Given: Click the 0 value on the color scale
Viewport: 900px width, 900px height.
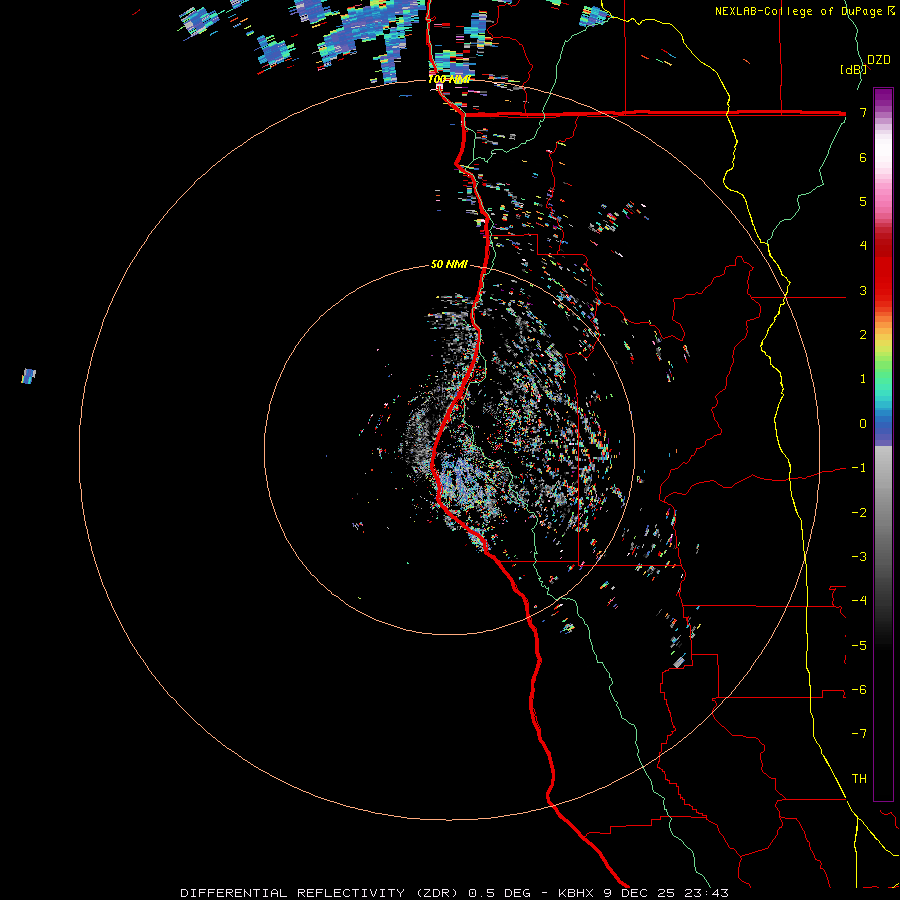Looking at the screenshot, I should click(863, 424).
